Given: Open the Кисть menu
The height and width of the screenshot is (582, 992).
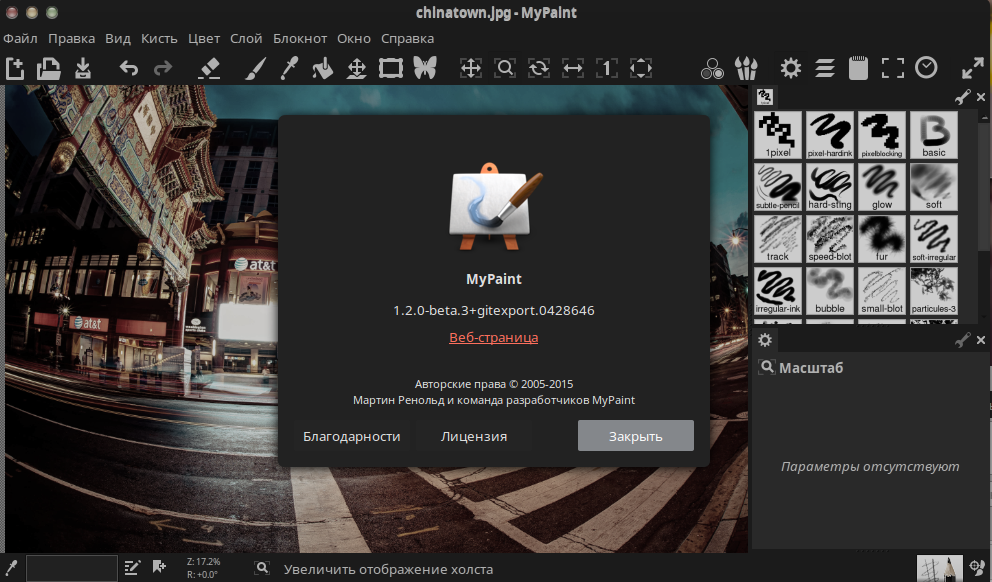Looking at the screenshot, I should (159, 39).
